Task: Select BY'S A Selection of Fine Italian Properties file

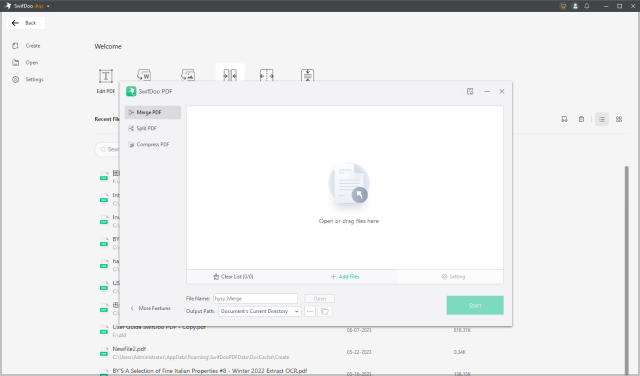Action: pos(210,371)
